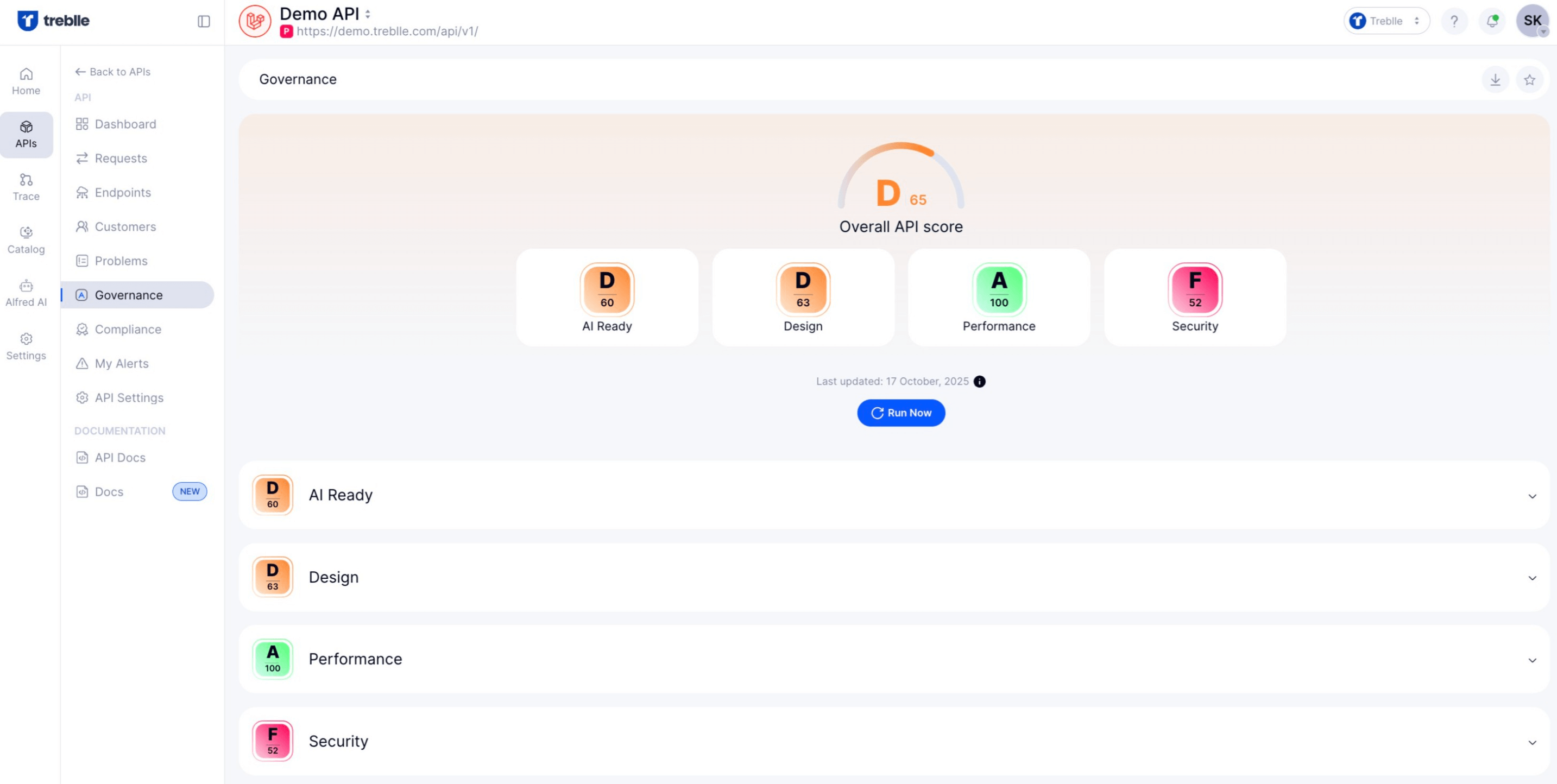The image size is (1557, 784).
Task: Go Back to APIs
Action: (x=112, y=71)
